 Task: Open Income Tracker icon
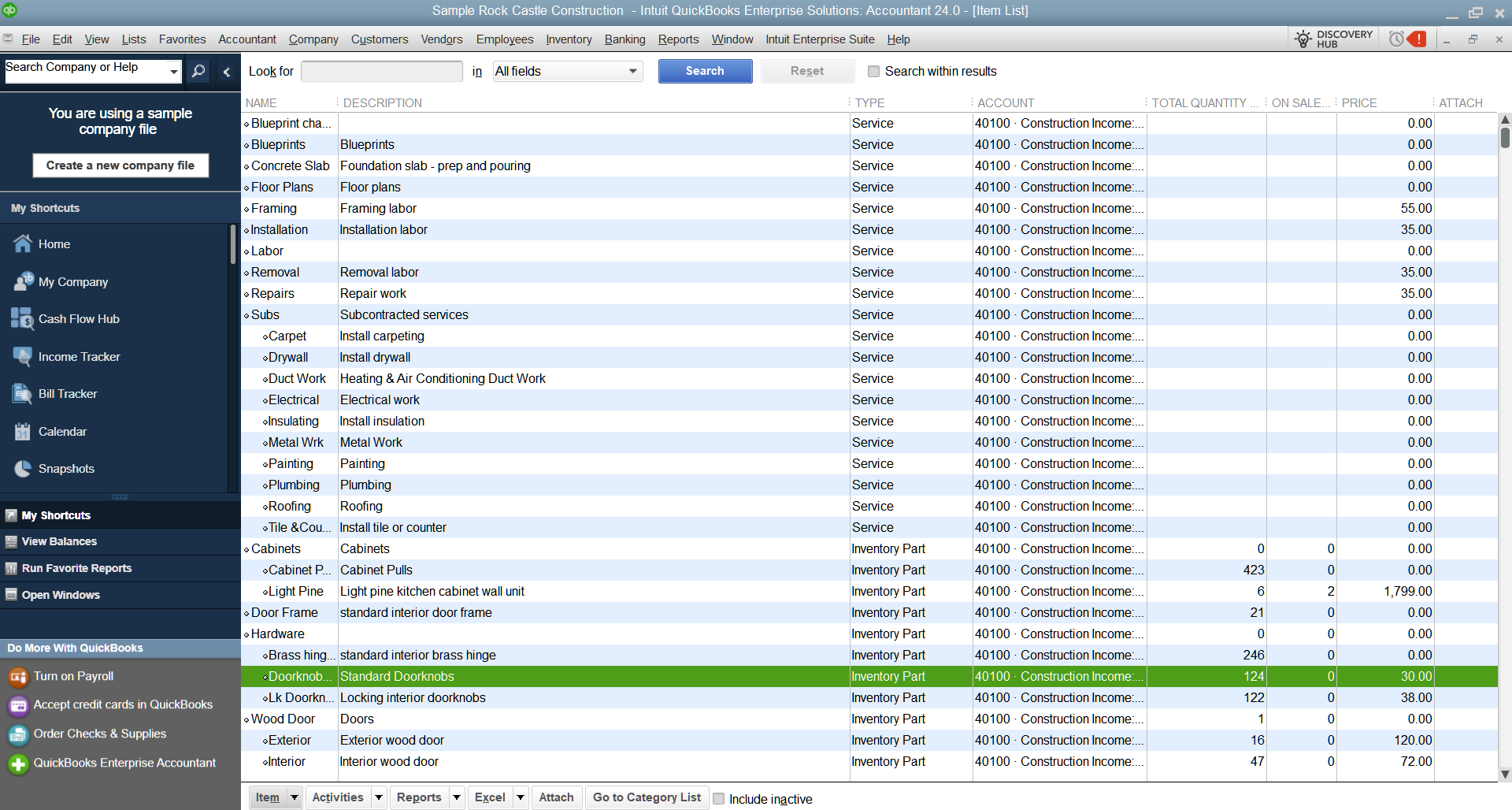pos(23,356)
